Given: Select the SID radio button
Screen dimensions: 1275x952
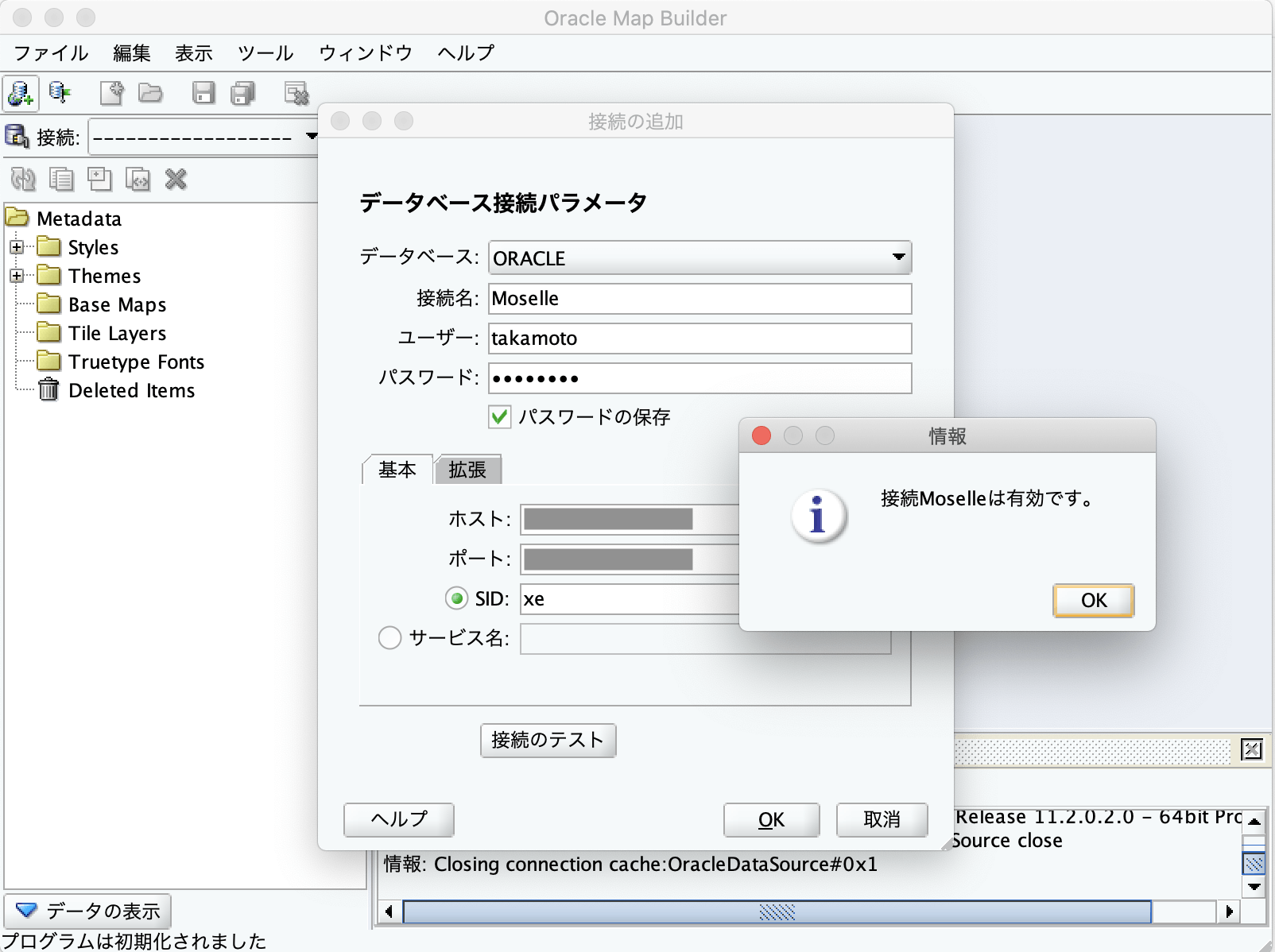Looking at the screenshot, I should click(x=457, y=598).
